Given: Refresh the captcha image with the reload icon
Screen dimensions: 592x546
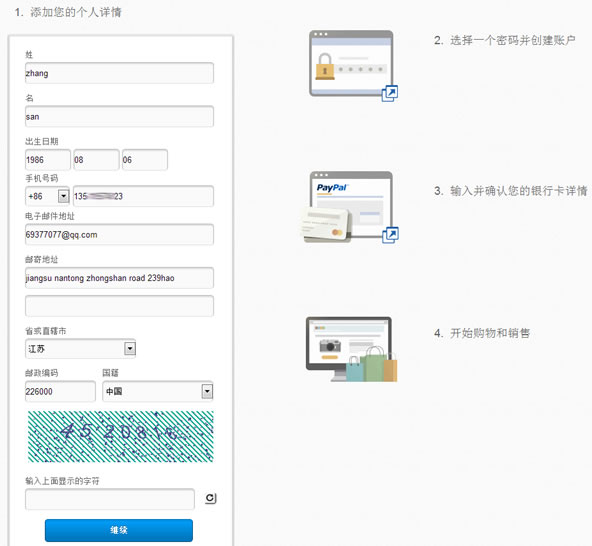Looking at the screenshot, I should point(211,498).
